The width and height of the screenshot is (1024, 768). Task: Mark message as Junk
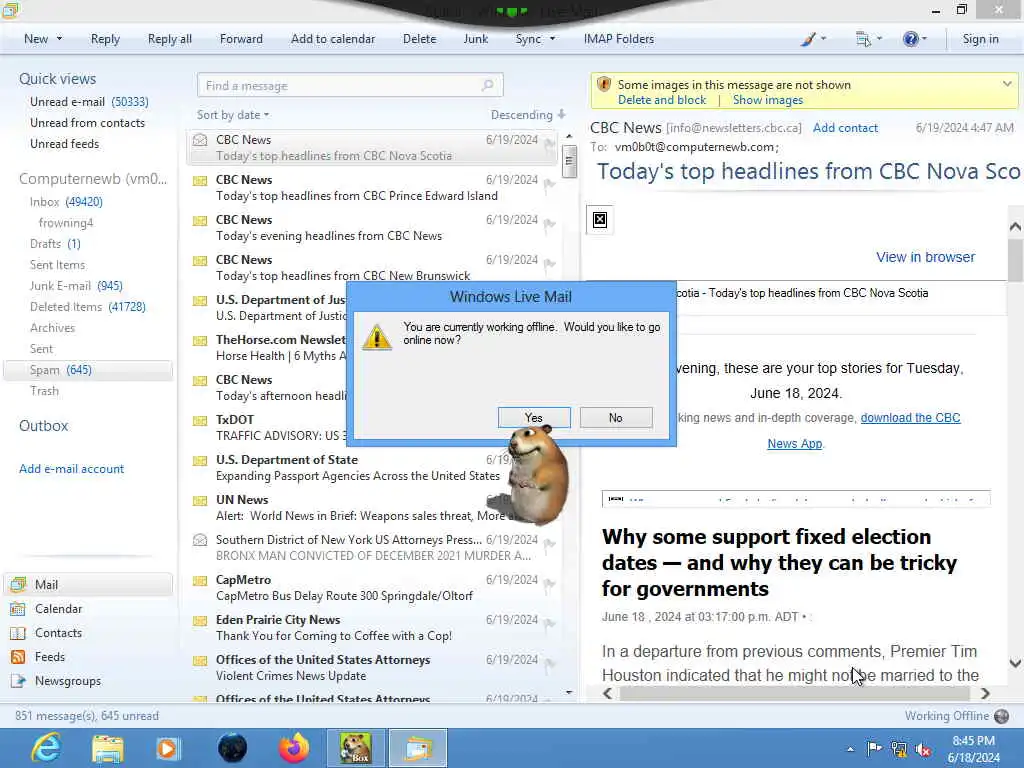pos(475,39)
